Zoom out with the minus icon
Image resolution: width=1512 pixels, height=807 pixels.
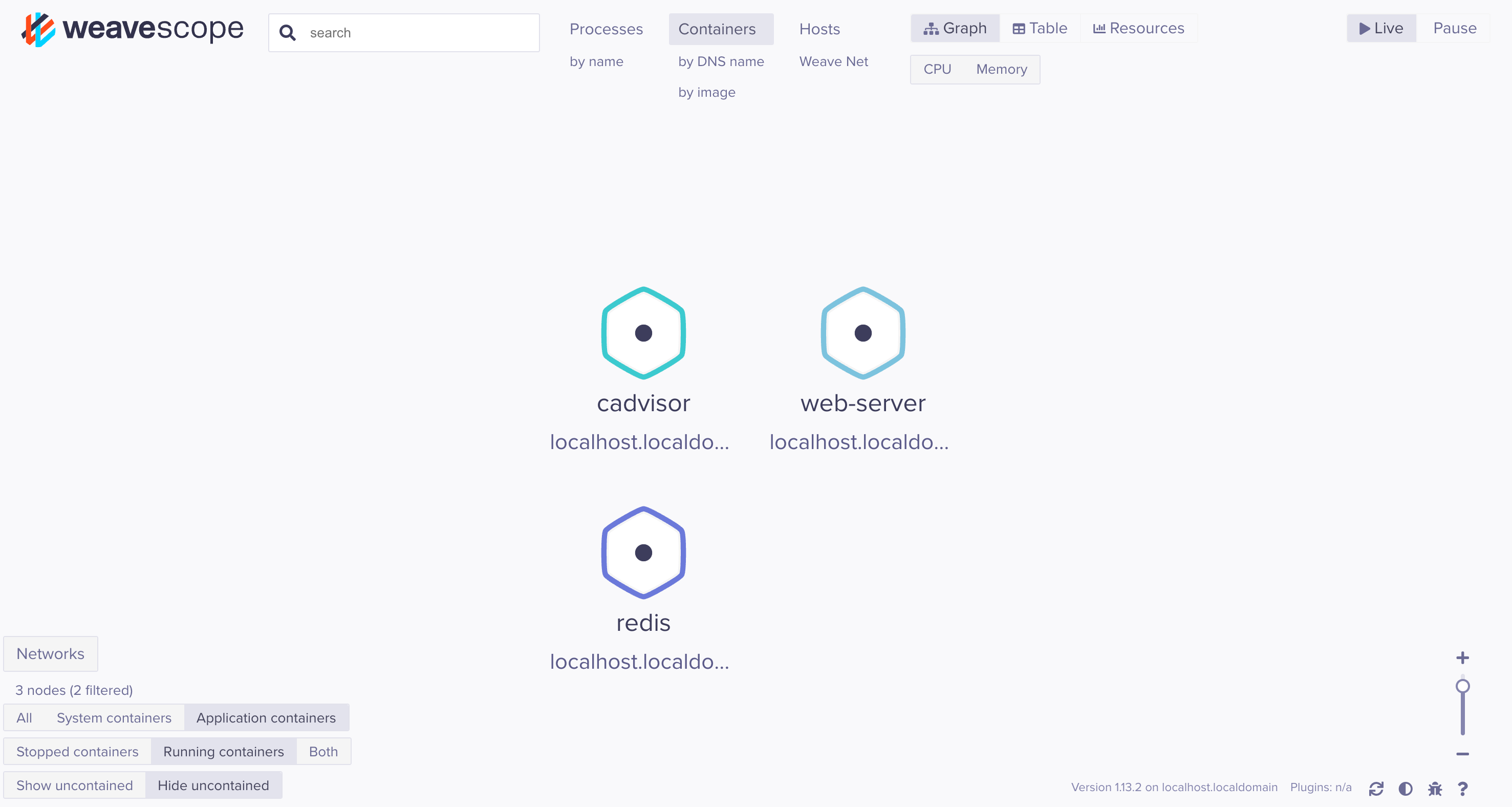1462,754
